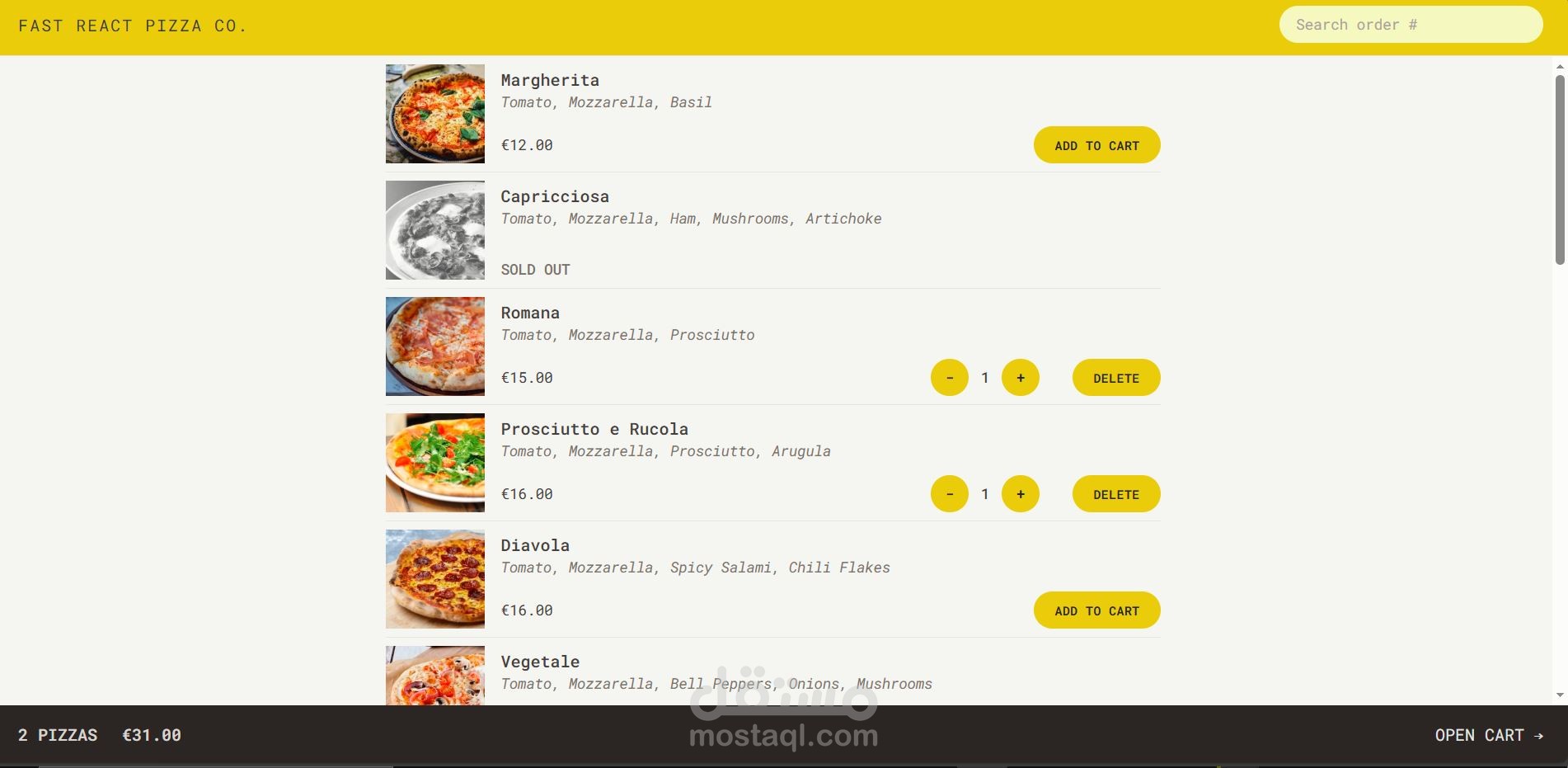Open the cart from bottom bar
The image size is (1568, 768).
(1489, 735)
